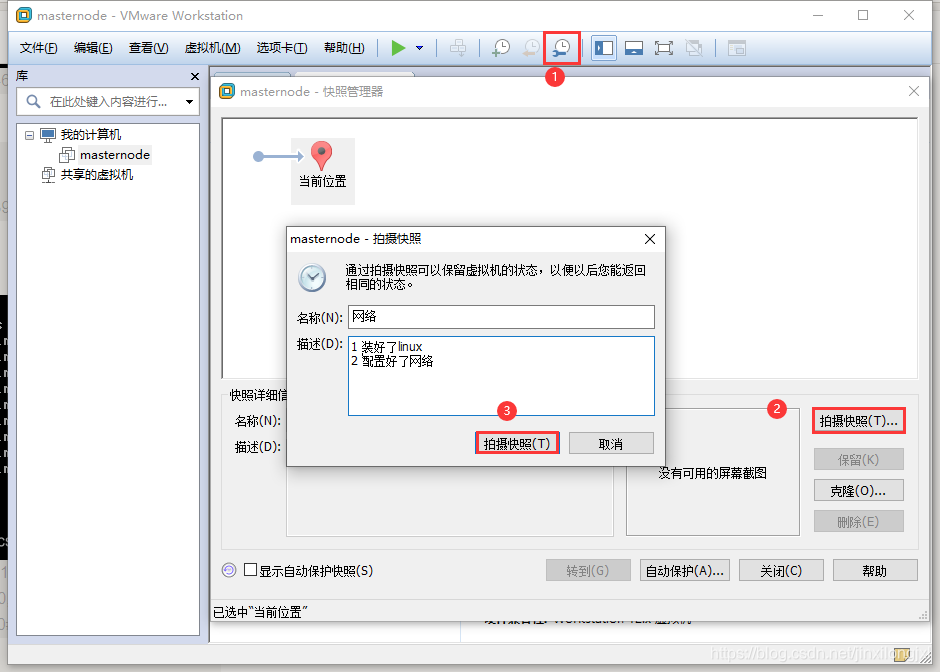Close the 库 library panel
The height and width of the screenshot is (672, 940).
pyautogui.click(x=194, y=77)
